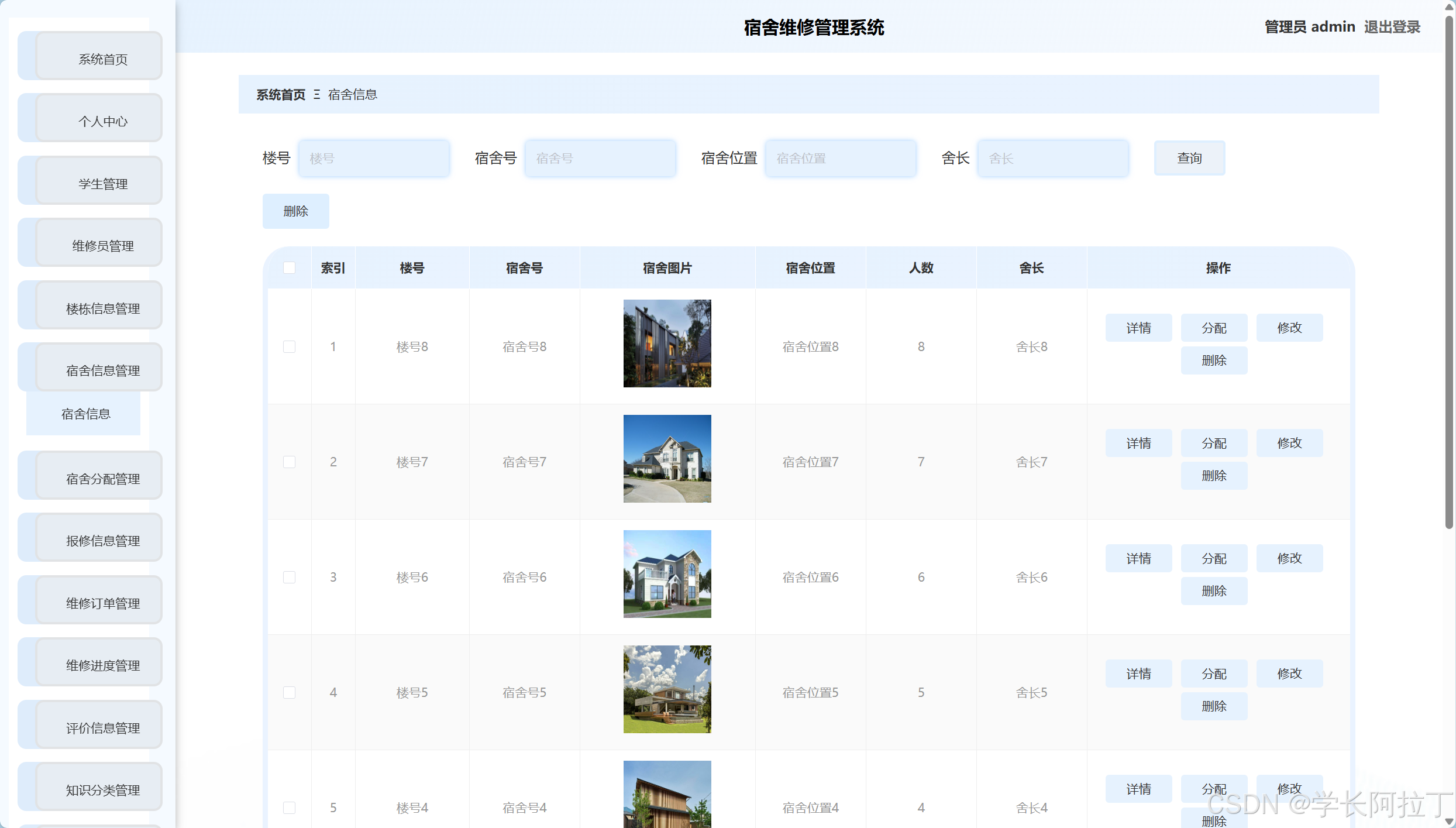Check the checkbox for row 3
The width and height of the screenshot is (1456, 828).
[289, 577]
